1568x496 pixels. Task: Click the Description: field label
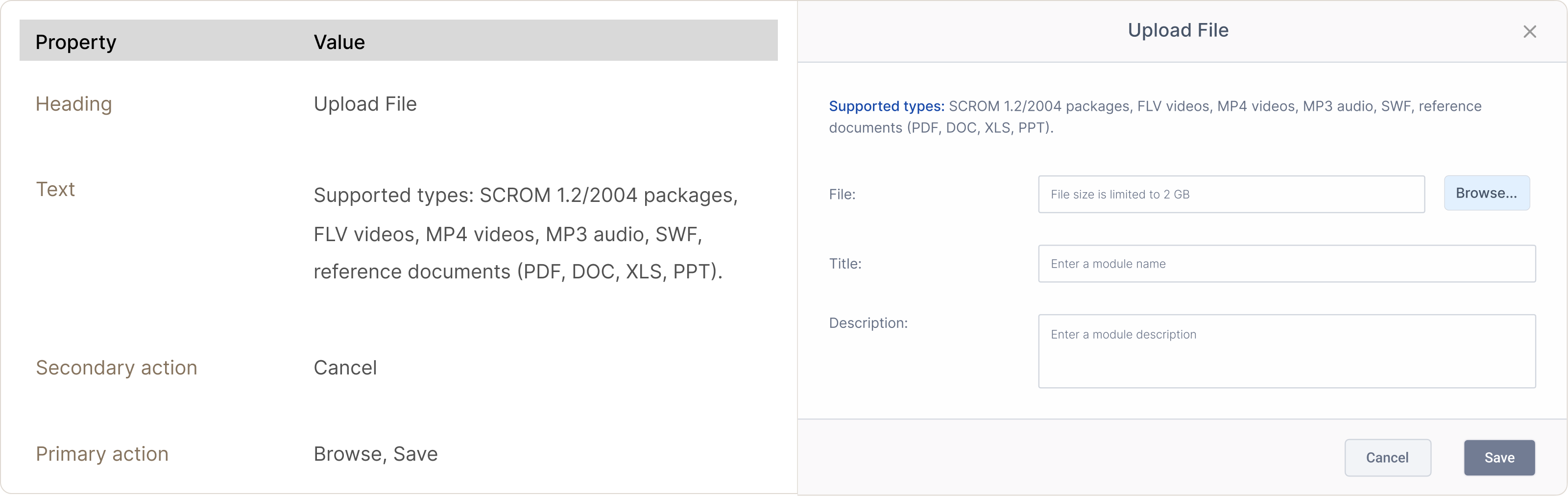(x=868, y=323)
